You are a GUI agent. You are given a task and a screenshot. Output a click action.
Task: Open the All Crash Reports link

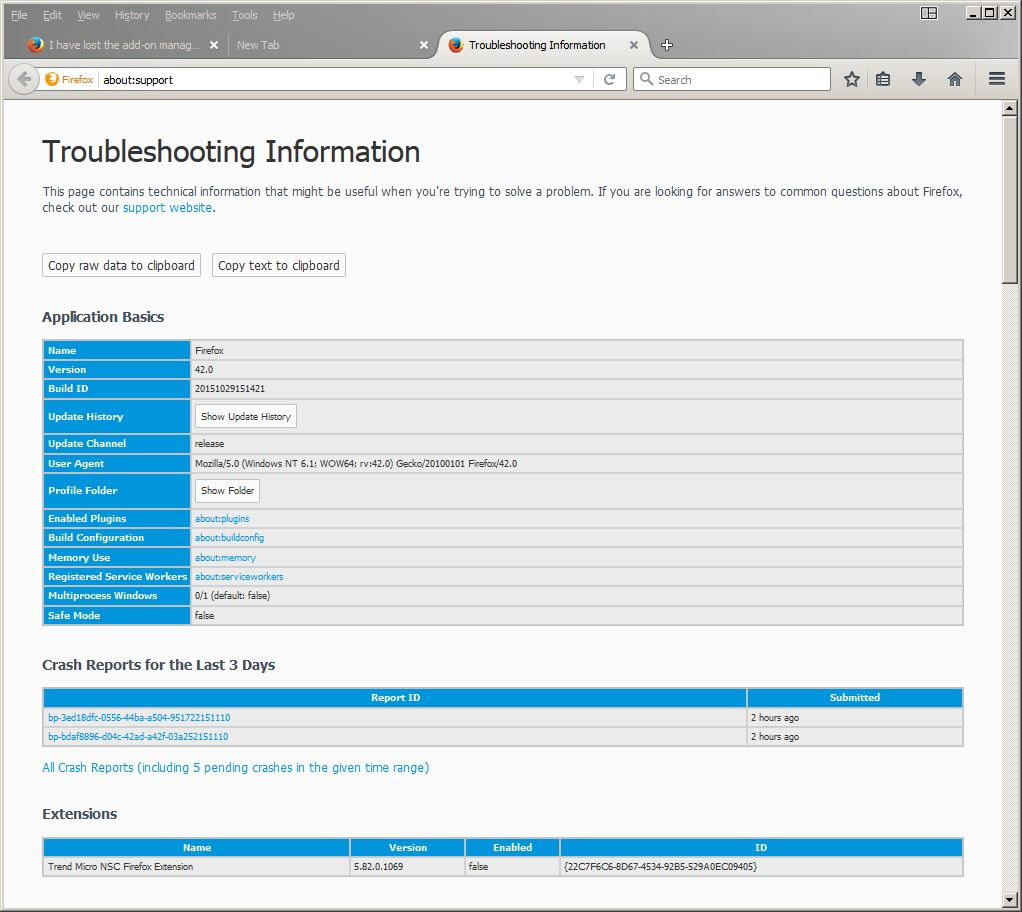pos(235,767)
